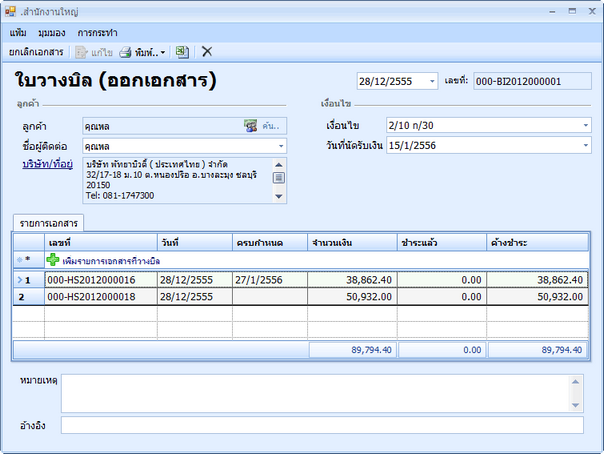Minimize the สำนักงานใหญ่ window
The width and height of the screenshot is (604, 454).
pyautogui.click(x=552, y=12)
